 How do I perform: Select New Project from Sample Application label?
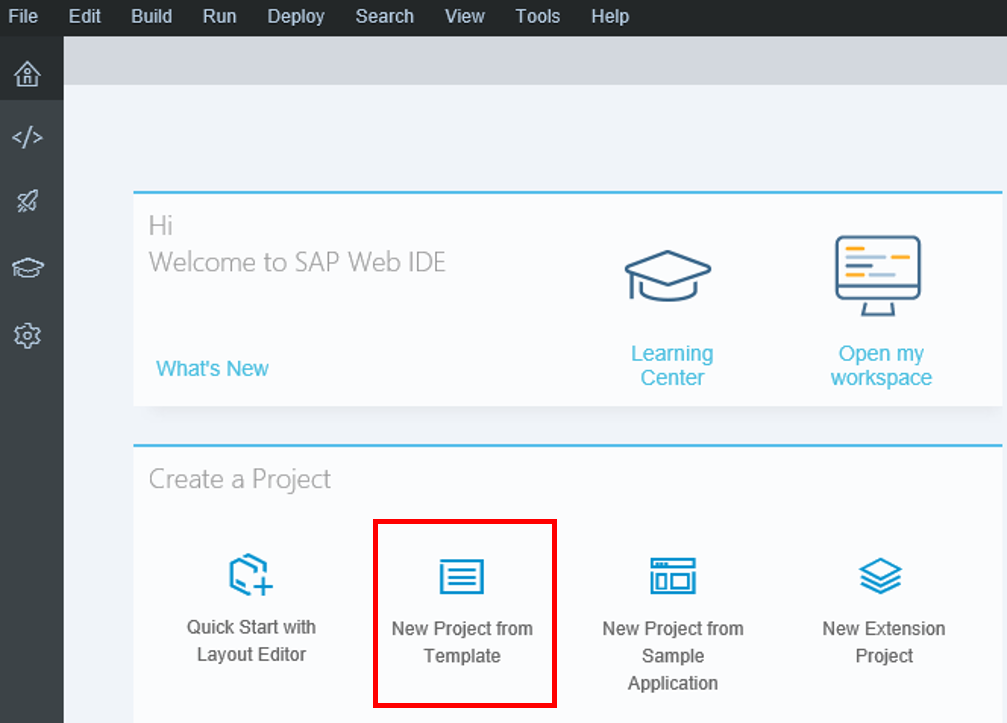pyautogui.click(x=673, y=656)
